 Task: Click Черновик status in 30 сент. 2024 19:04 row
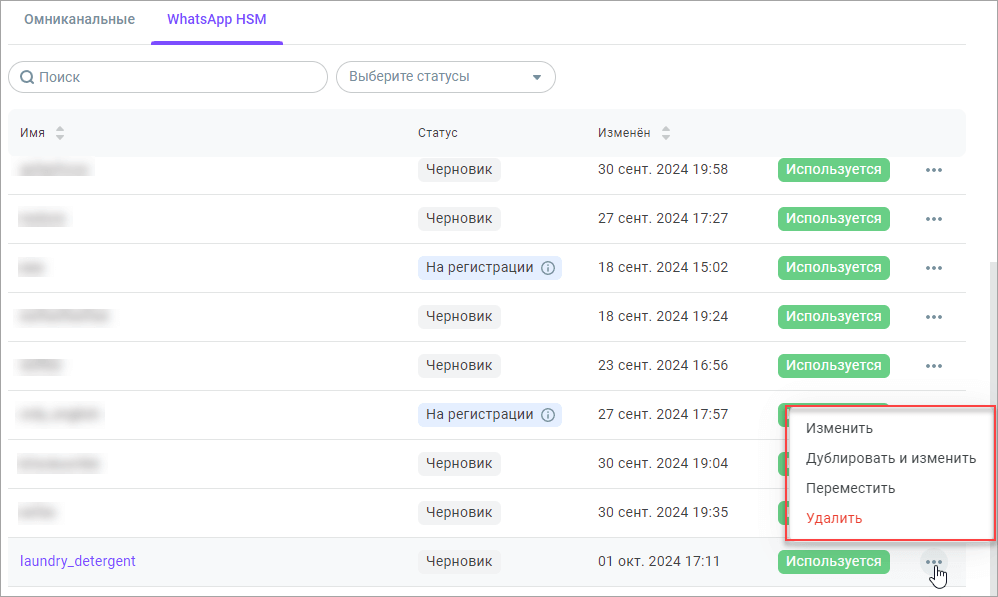pyautogui.click(x=459, y=464)
